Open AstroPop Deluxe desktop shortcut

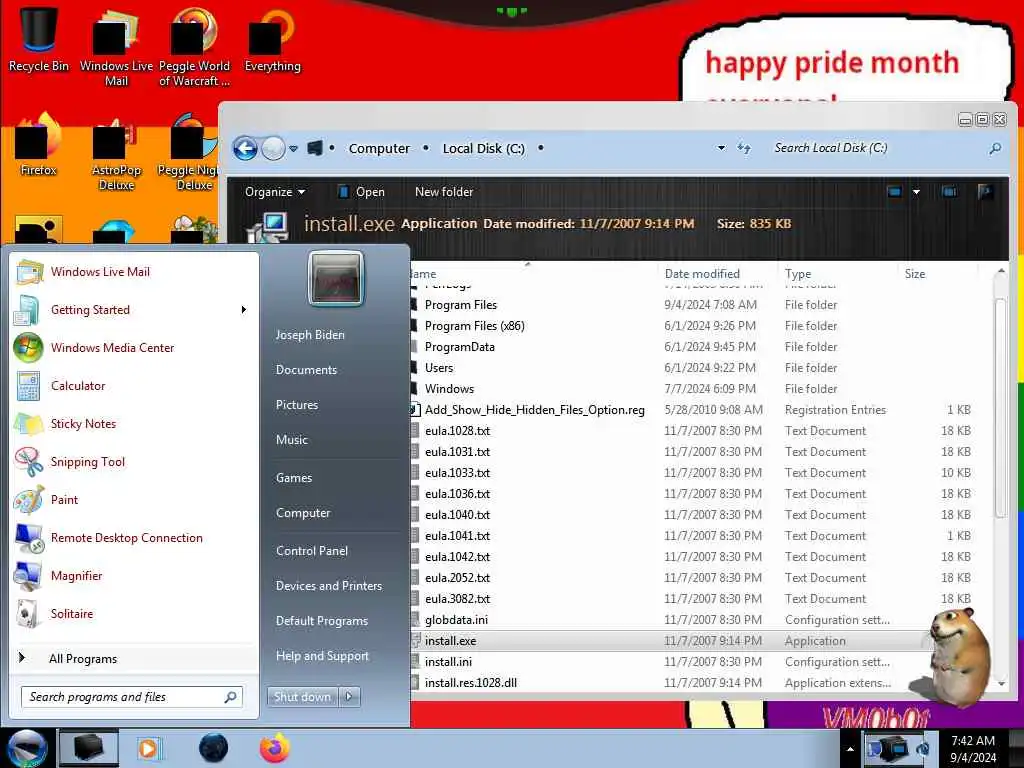[x=116, y=152]
